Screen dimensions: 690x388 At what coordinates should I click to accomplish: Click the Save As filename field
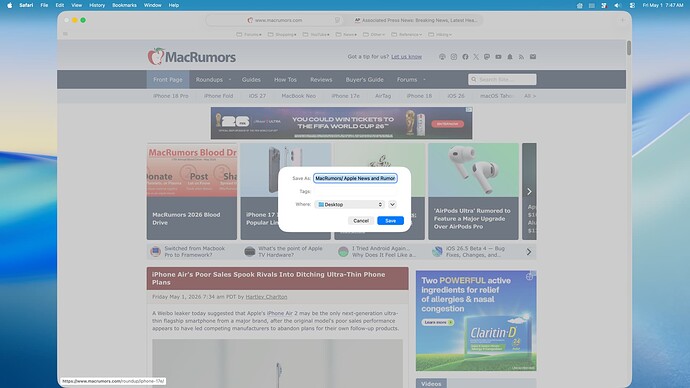(x=355, y=178)
